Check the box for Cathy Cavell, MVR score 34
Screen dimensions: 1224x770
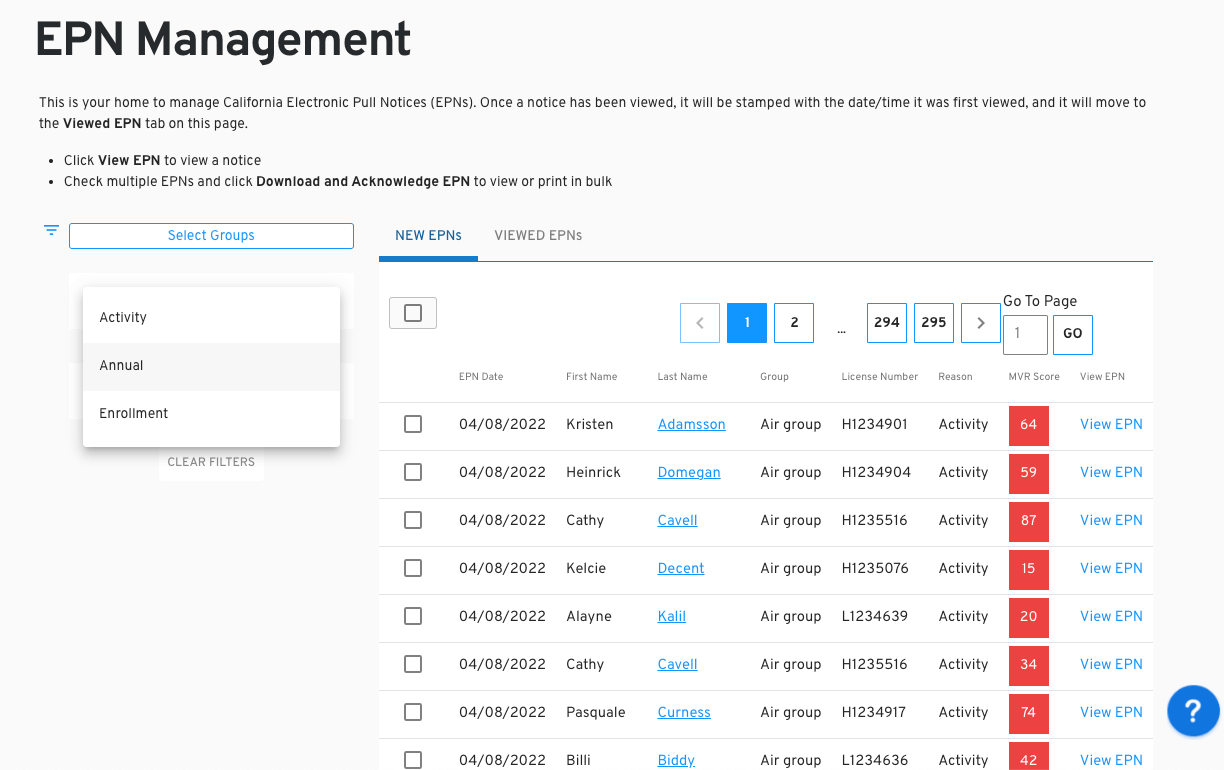pyautogui.click(x=413, y=664)
